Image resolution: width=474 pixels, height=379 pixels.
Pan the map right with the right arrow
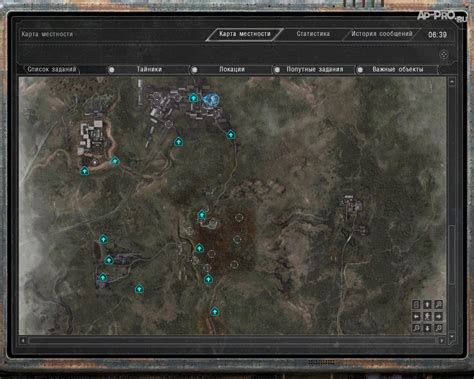click(x=439, y=316)
